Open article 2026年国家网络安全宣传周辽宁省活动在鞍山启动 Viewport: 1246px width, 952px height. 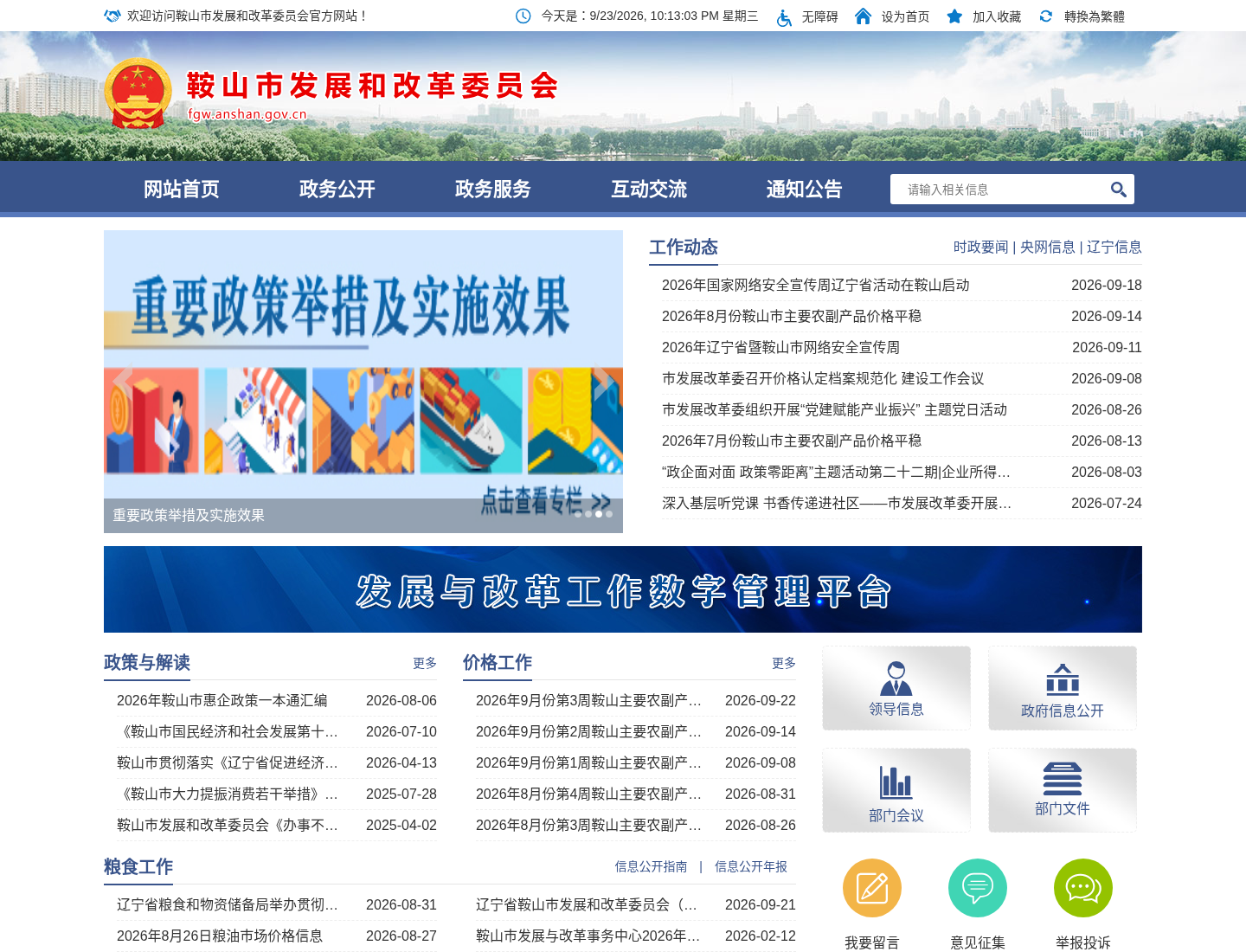tap(816, 285)
